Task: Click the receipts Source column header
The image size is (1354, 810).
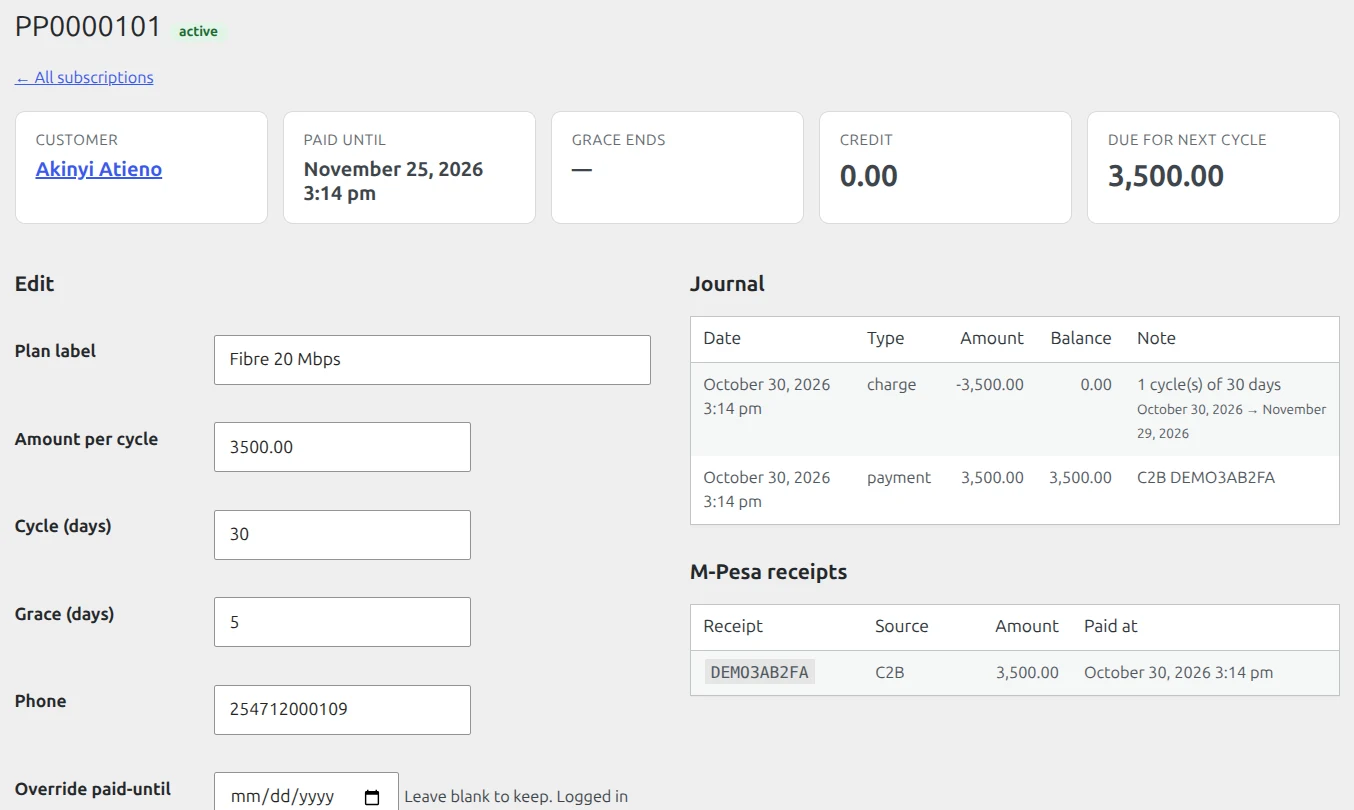Action: [x=902, y=626]
